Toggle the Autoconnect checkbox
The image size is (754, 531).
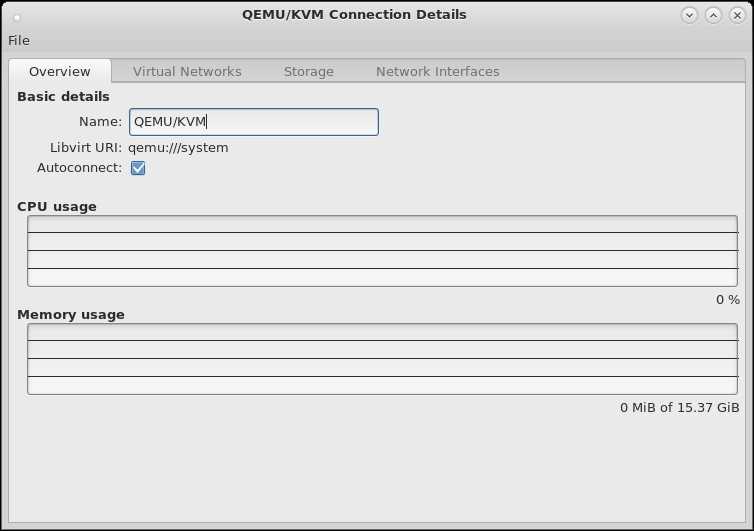[138, 168]
